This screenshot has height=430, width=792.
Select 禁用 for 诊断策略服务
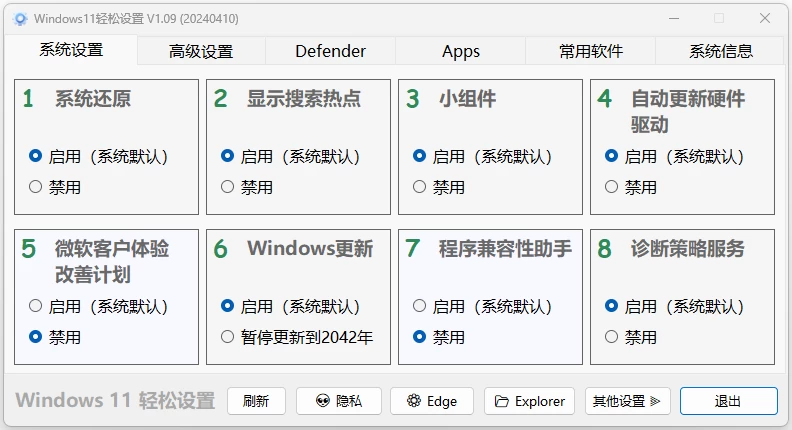(x=612, y=337)
